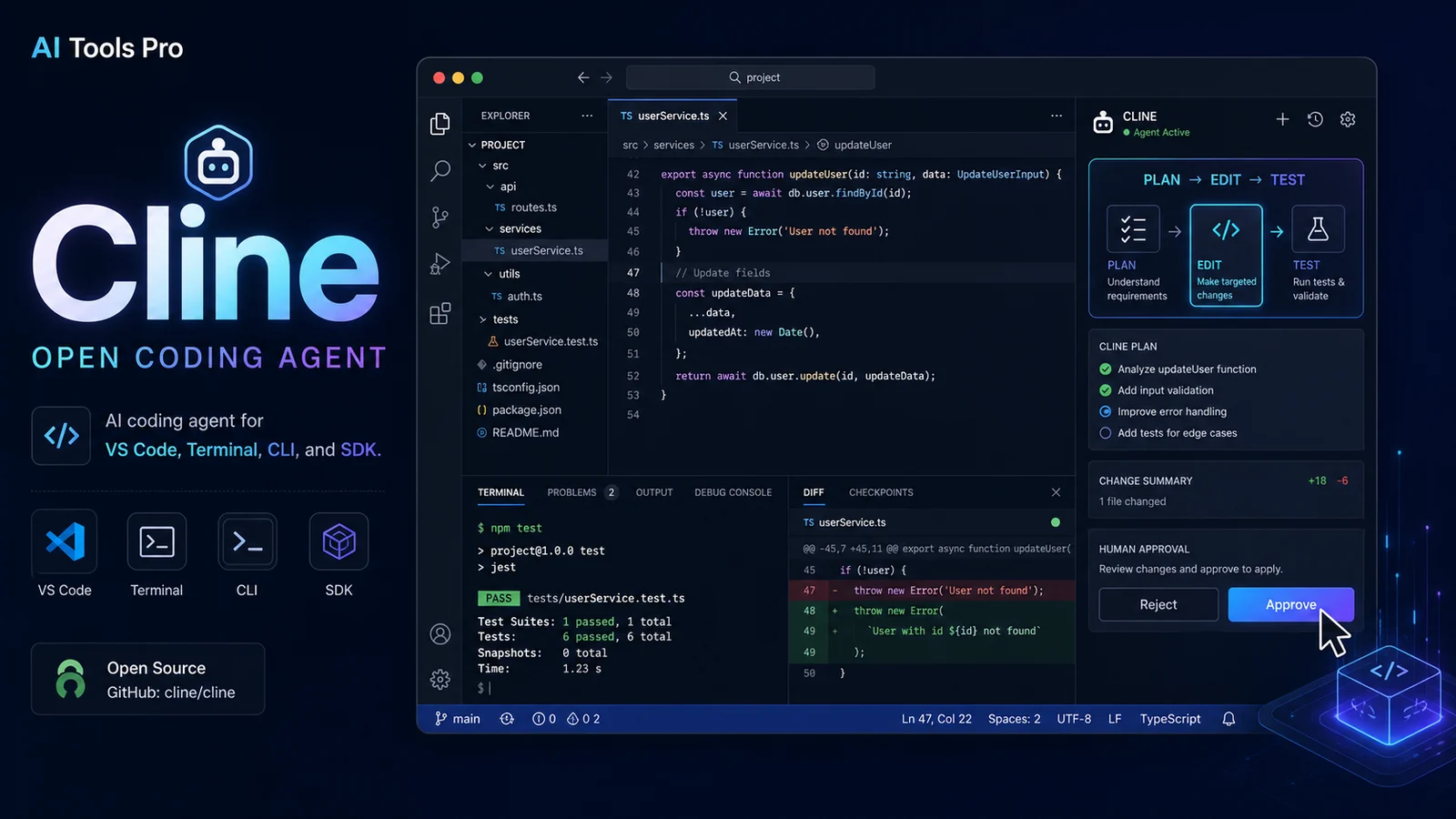This screenshot has width=1456, height=819.
Task: Select the userService.ts editor tab
Action: [672, 116]
